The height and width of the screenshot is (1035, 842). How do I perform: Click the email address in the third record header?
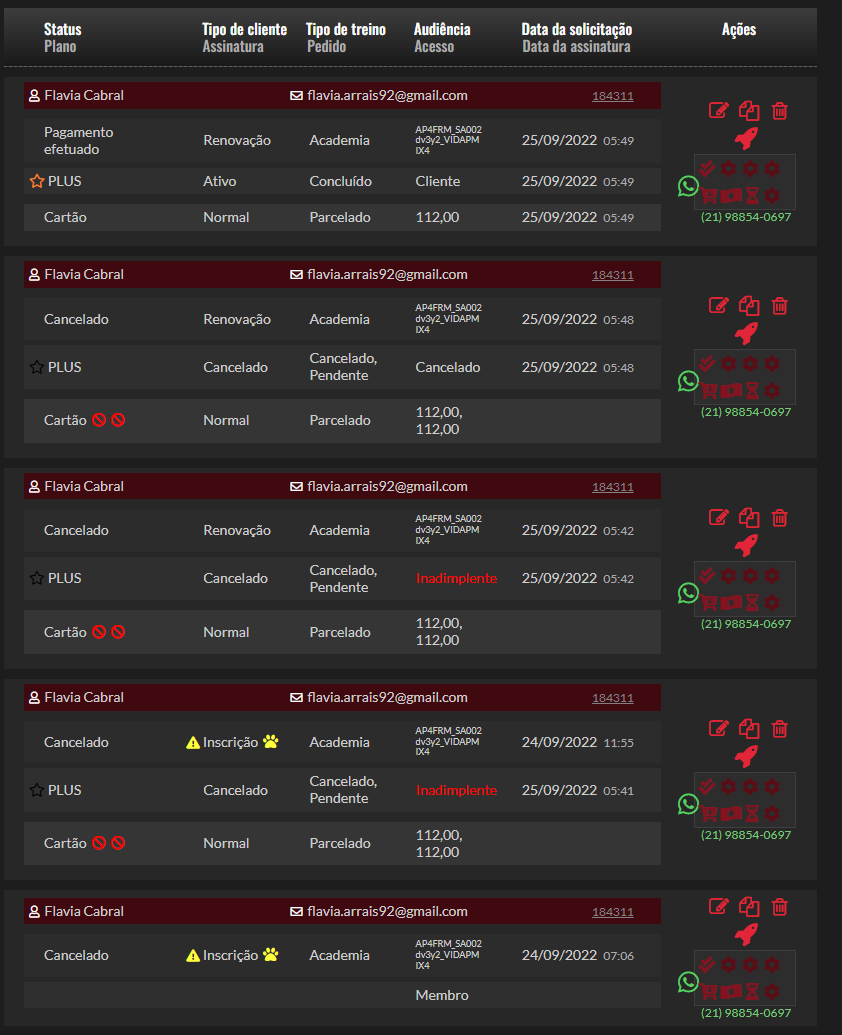tap(387, 486)
